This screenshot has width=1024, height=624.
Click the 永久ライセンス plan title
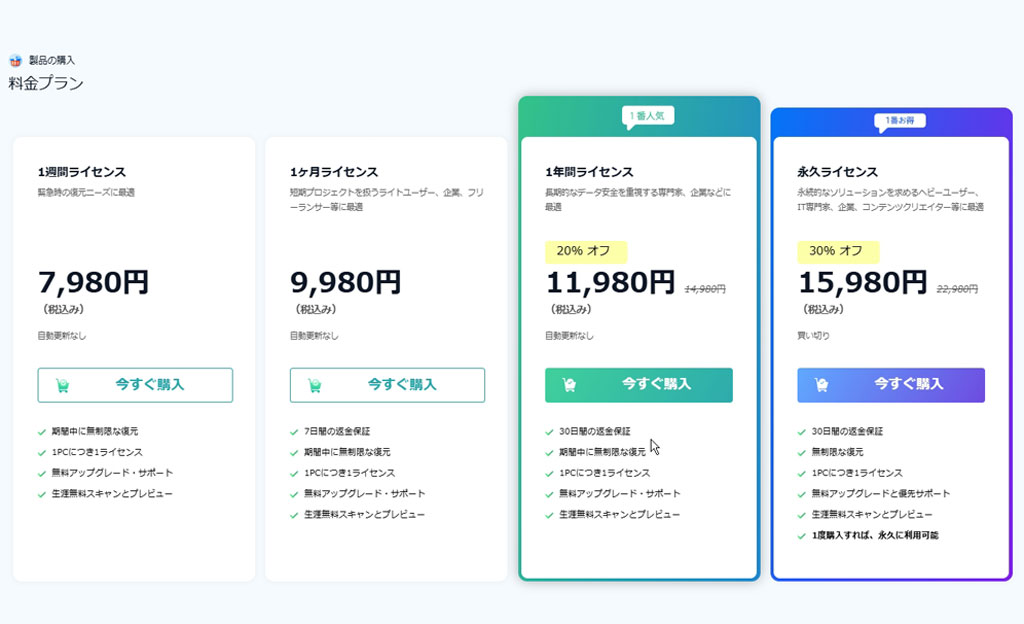[x=837, y=172]
